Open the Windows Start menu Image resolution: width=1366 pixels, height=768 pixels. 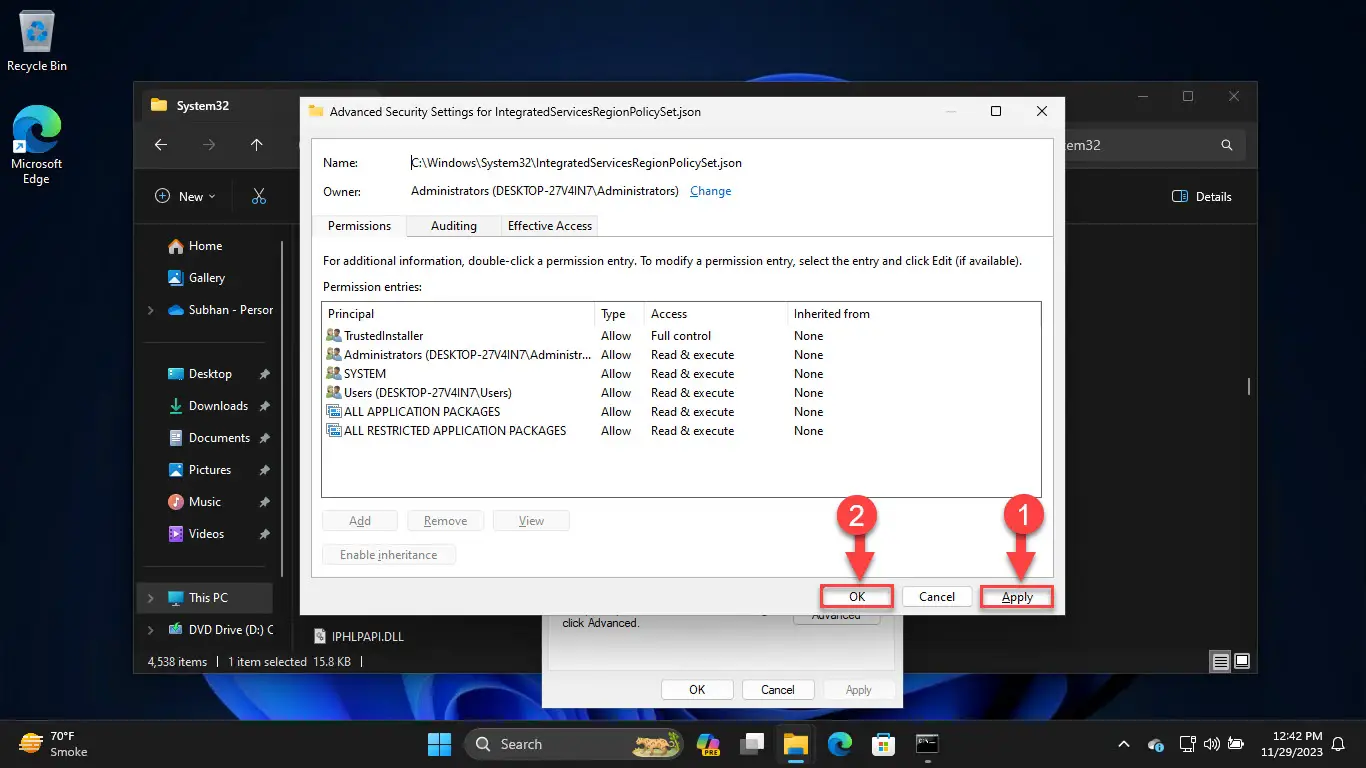(x=439, y=744)
